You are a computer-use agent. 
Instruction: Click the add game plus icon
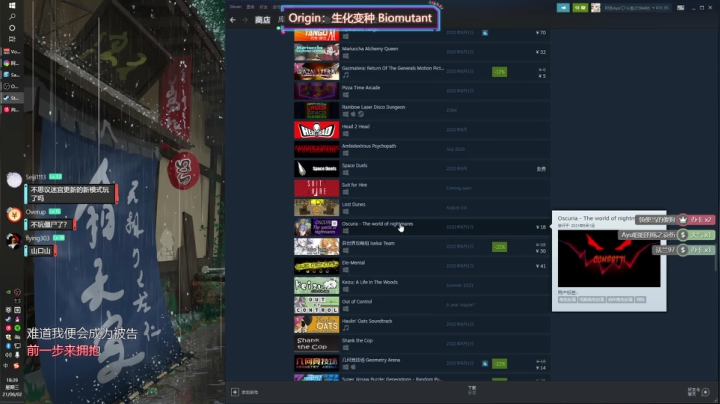pos(235,392)
